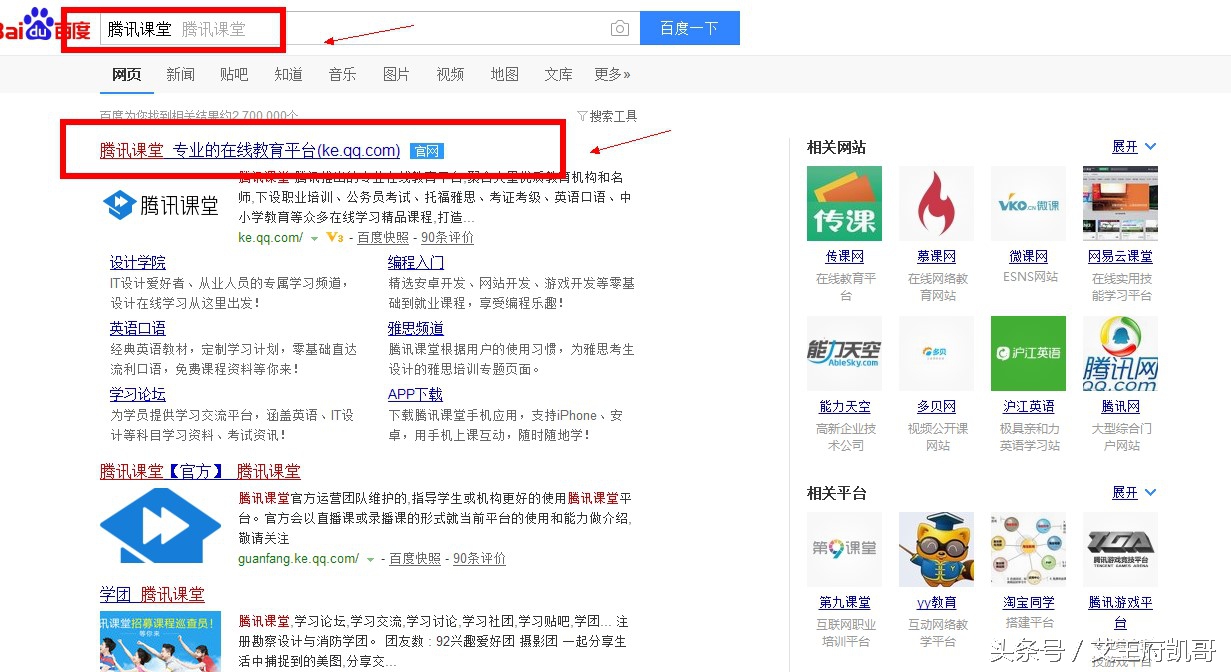Switch to the 视频 tab

pyautogui.click(x=449, y=73)
